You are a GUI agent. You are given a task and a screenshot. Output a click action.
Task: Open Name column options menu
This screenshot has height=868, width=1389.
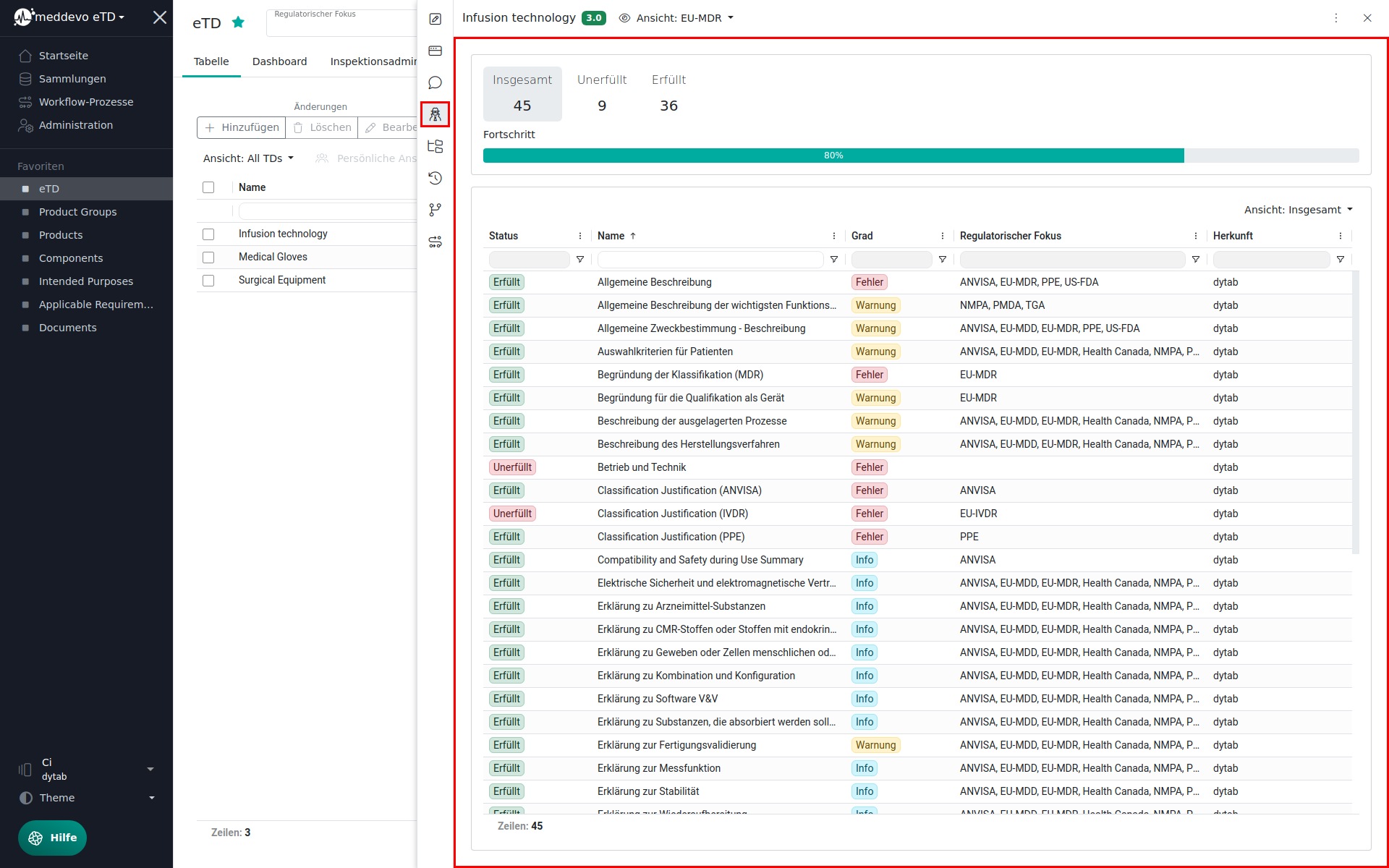tap(834, 236)
